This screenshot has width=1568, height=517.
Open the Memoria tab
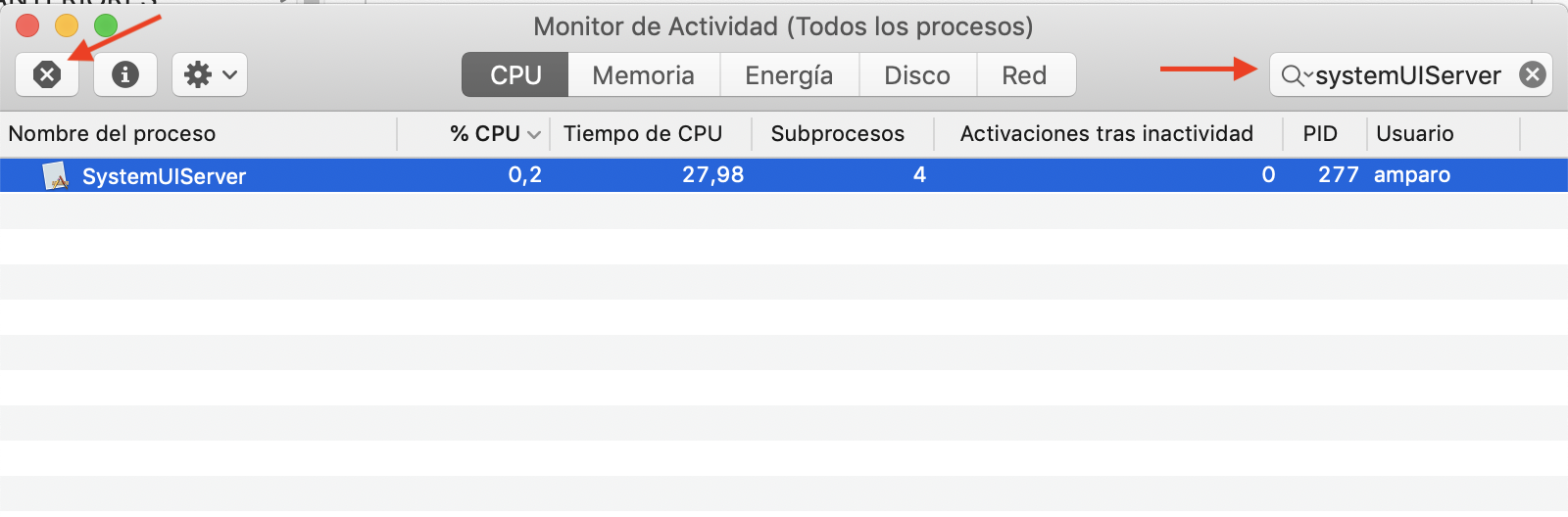(643, 75)
